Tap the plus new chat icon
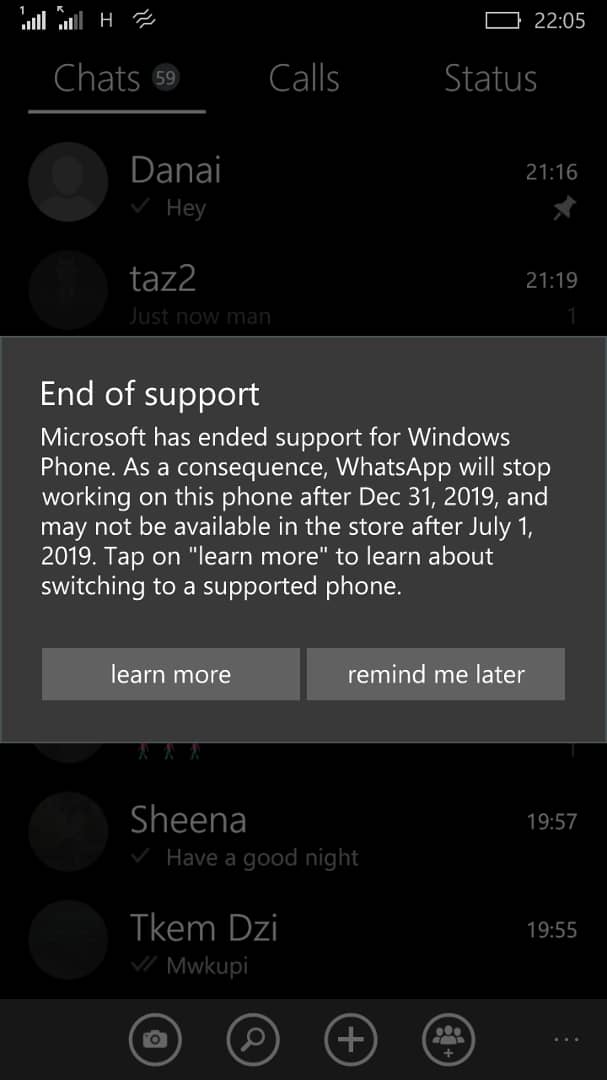The width and height of the screenshot is (607, 1080). point(351,1039)
